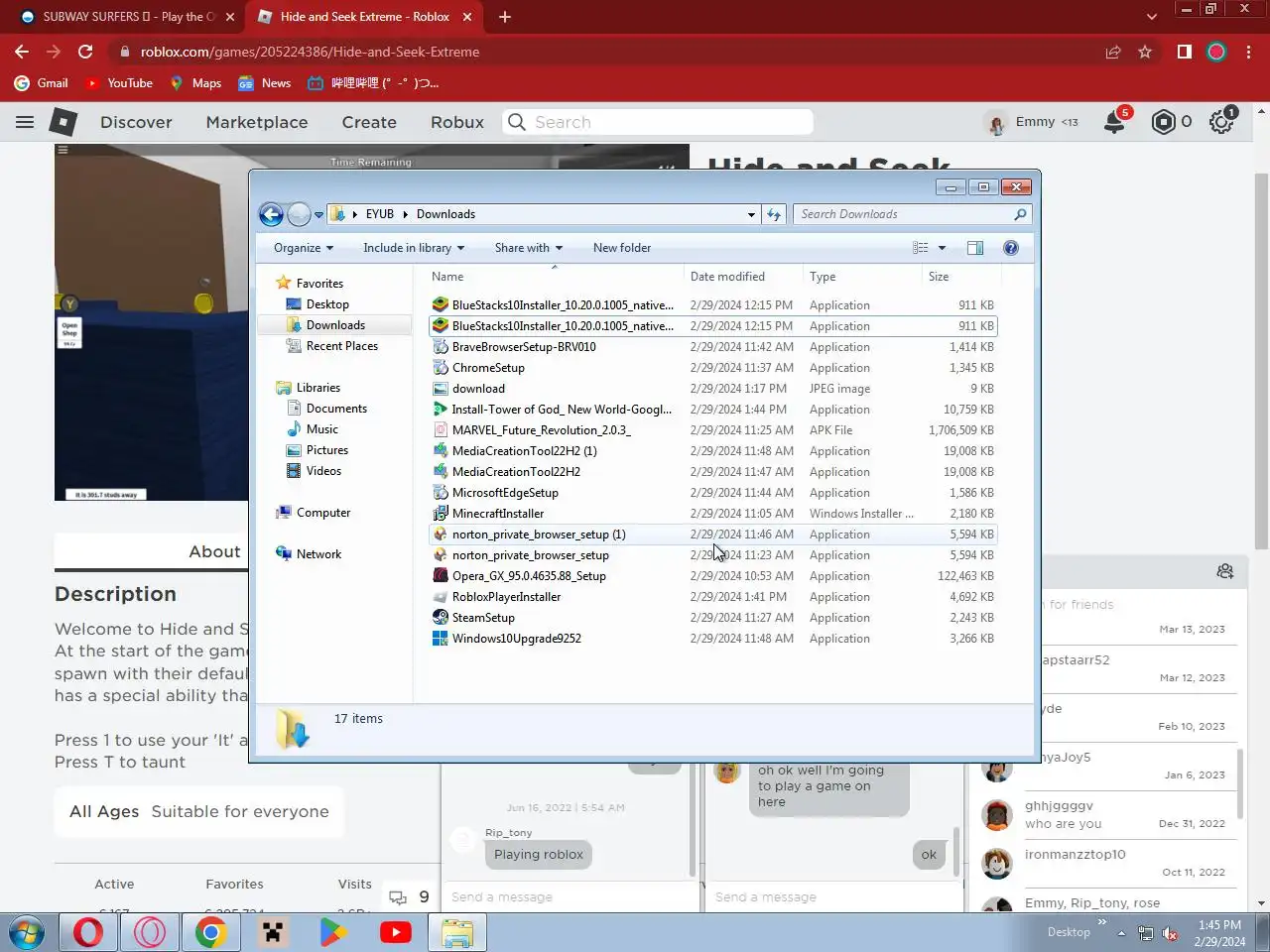Open Marketplace in Roblox navigation
The image size is (1270, 952).
(257, 122)
